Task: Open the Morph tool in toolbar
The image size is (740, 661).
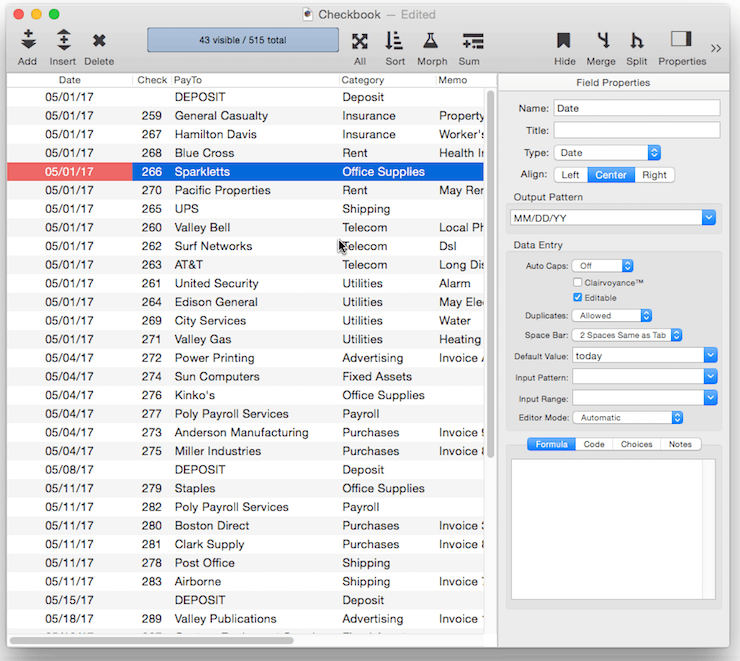Action: 430,41
